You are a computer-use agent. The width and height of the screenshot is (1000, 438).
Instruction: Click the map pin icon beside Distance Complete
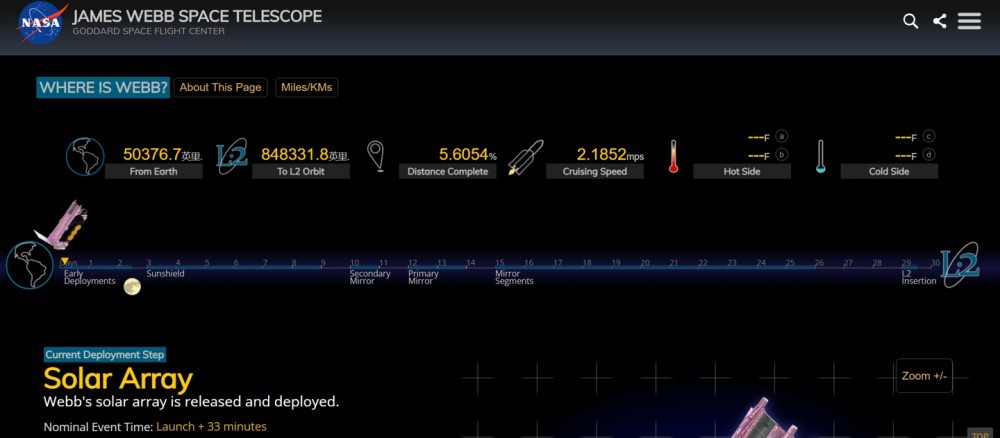coord(376,156)
